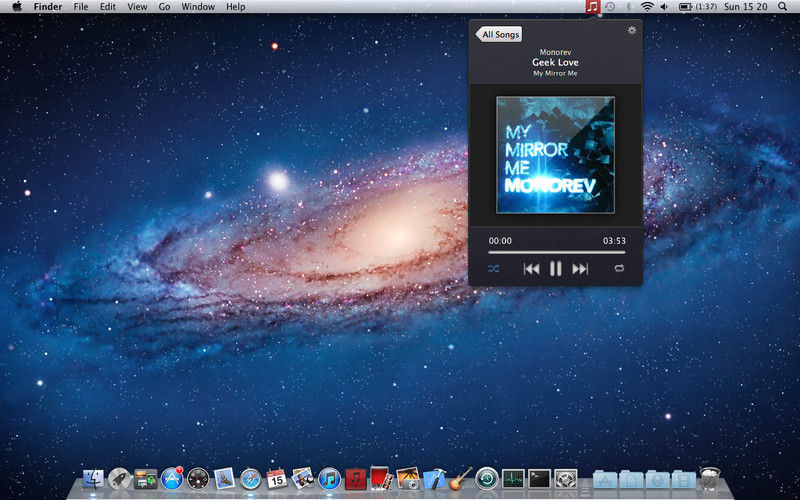Open the File menu
This screenshot has height=500, width=800.
[81, 7]
